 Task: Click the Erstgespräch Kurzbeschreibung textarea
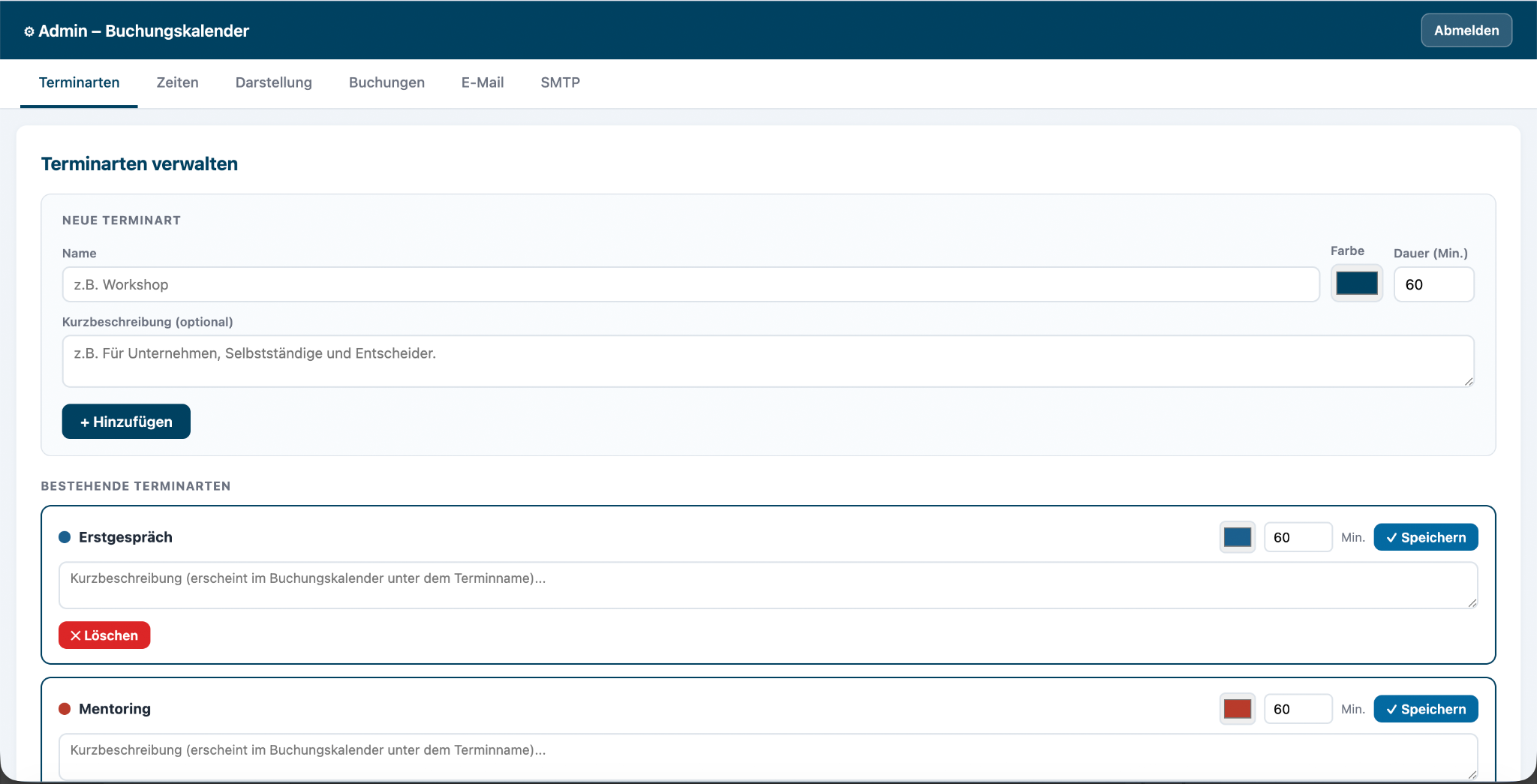tap(768, 585)
